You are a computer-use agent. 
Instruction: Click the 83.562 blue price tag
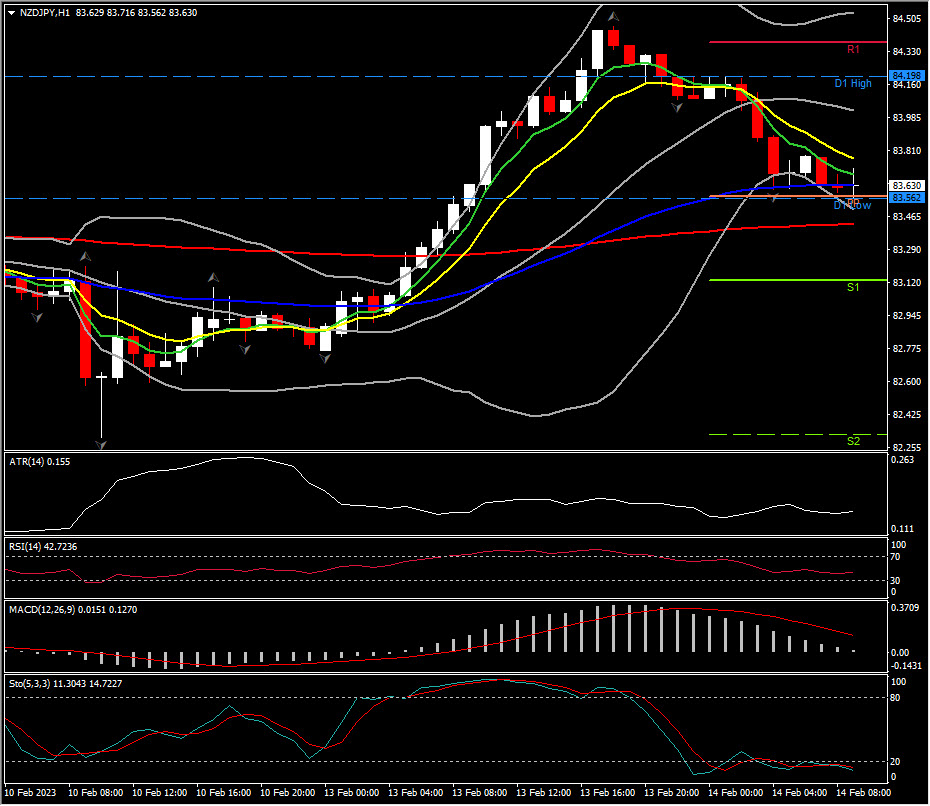point(906,198)
